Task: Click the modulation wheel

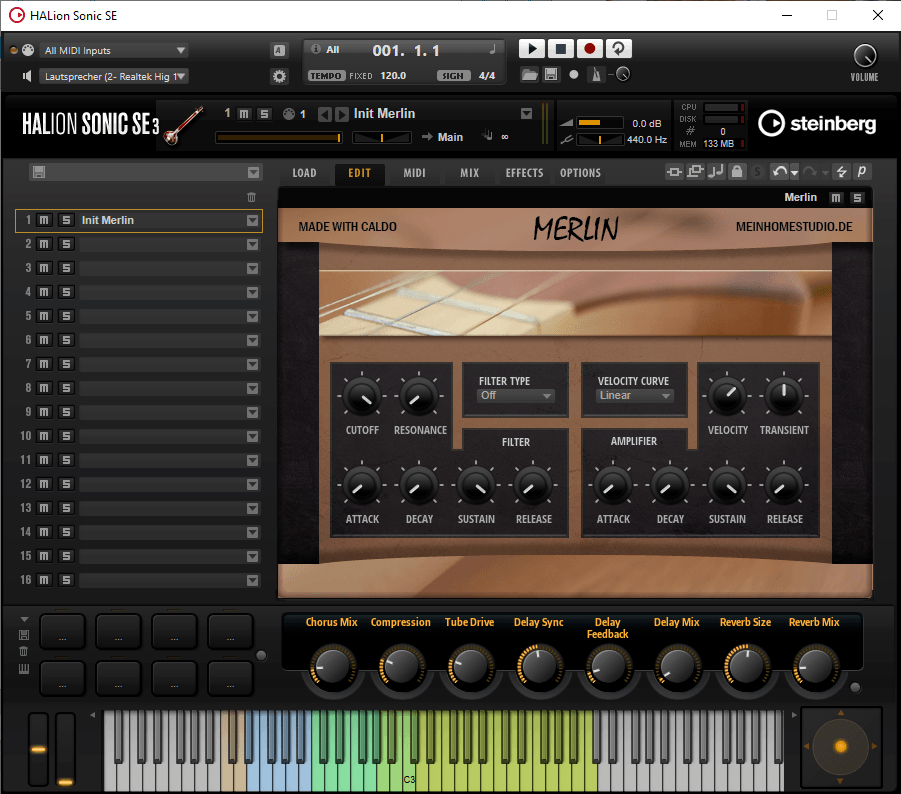Action: (x=65, y=749)
